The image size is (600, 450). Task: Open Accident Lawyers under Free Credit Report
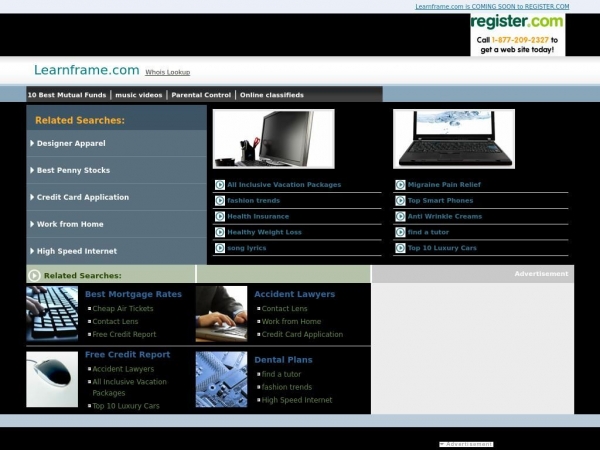click(x=123, y=369)
